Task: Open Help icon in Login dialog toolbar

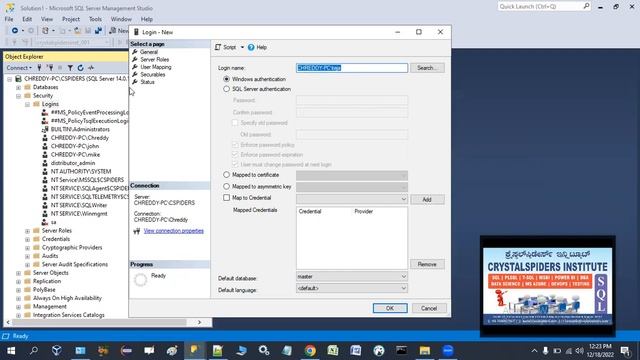Action: click(251, 47)
